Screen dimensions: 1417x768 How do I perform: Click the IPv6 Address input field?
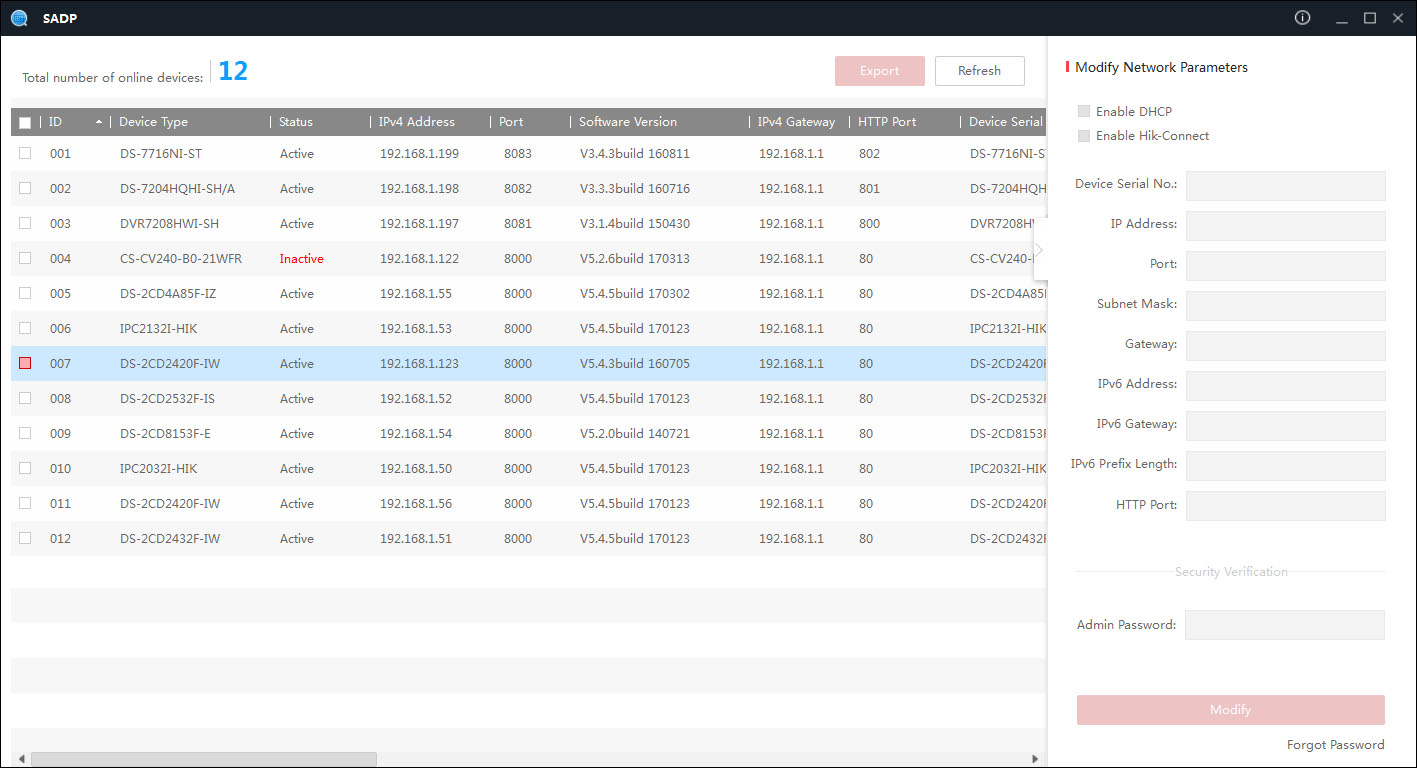1286,386
